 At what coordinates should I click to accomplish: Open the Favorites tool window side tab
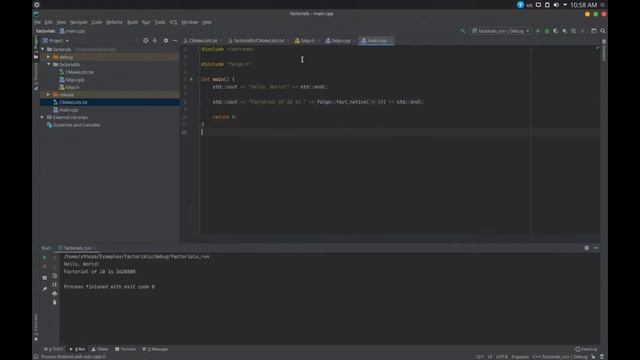(36, 327)
